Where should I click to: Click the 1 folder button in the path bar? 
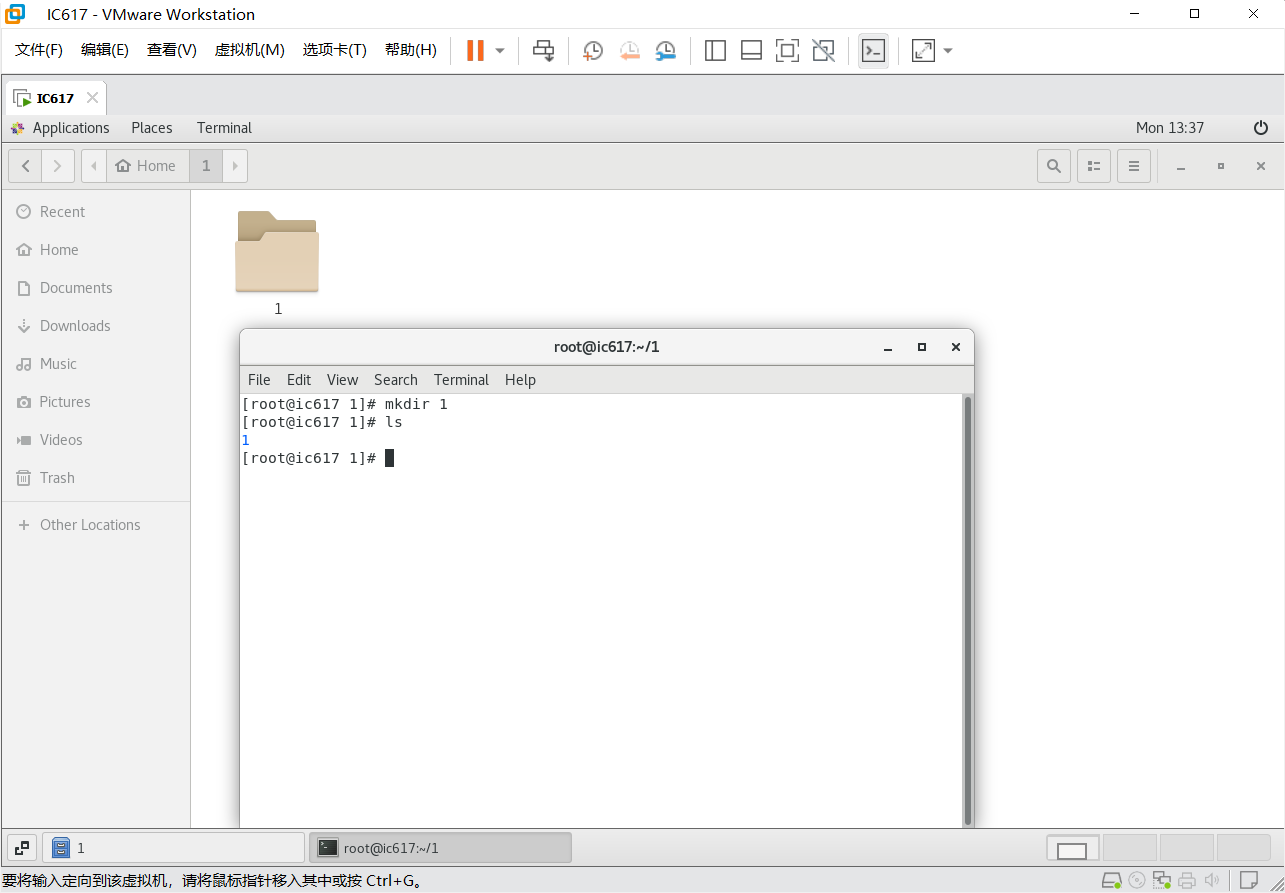(x=206, y=166)
